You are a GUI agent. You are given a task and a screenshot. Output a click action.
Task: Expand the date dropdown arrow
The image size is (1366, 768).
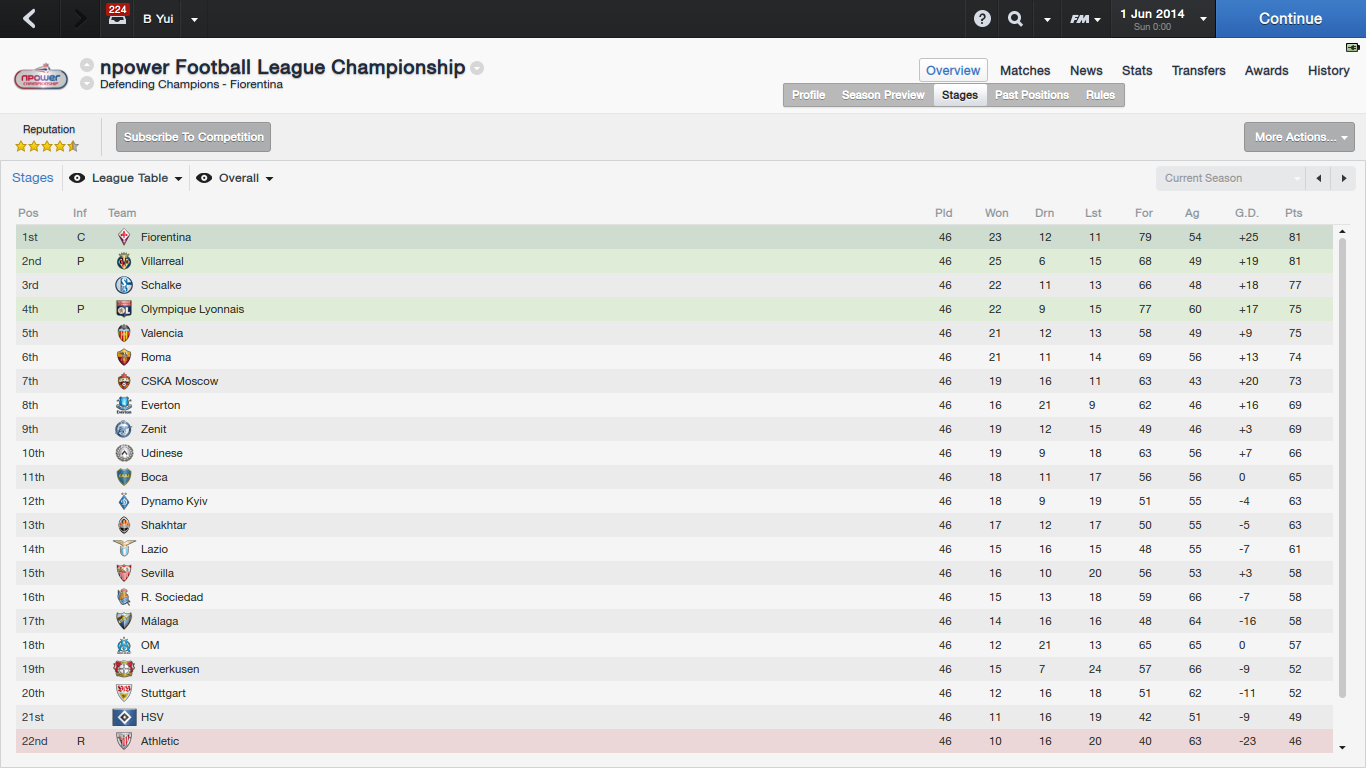(1203, 19)
